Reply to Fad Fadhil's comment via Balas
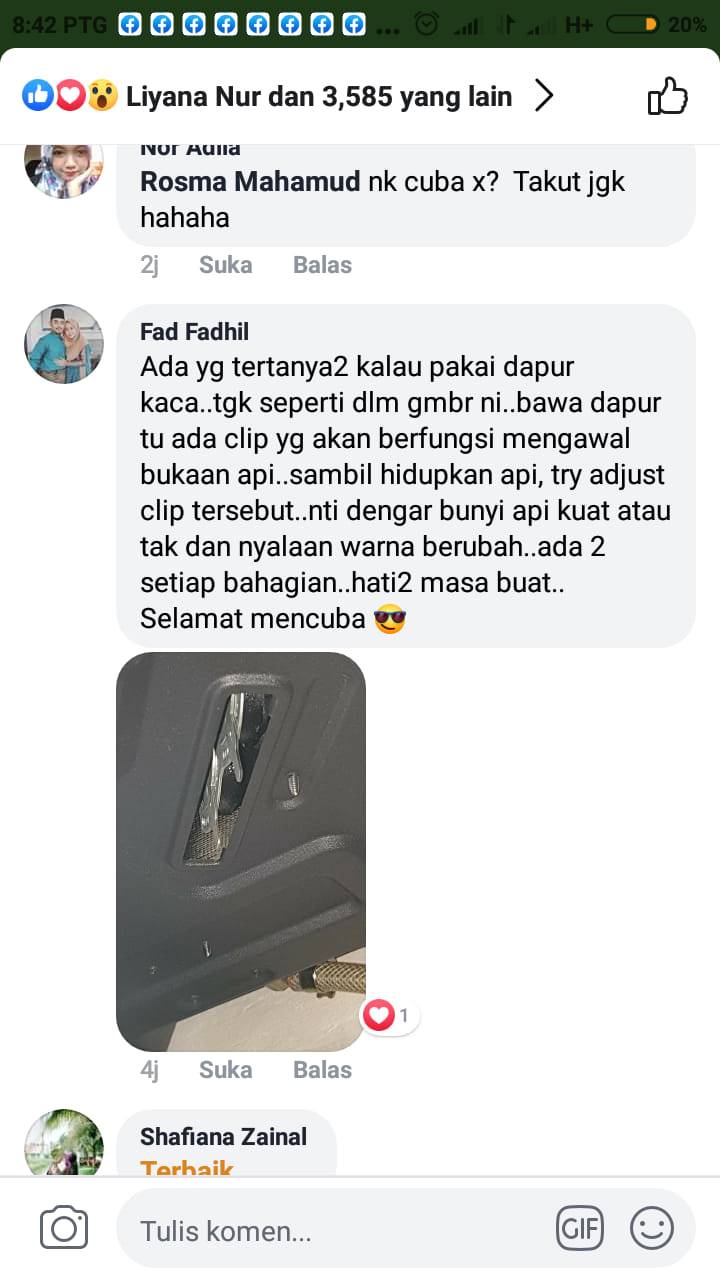The height and width of the screenshot is (1280, 720). click(x=322, y=1070)
